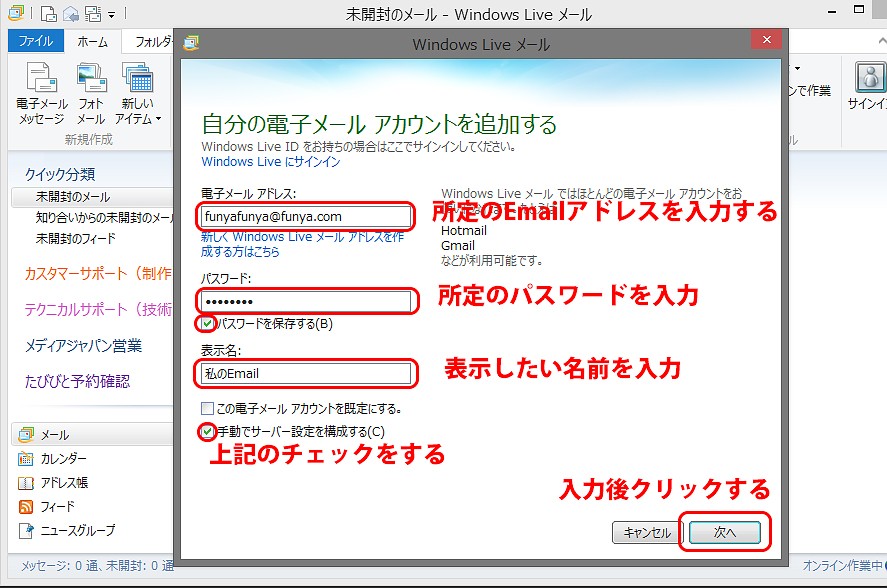The width and height of the screenshot is (887, 588).
Task: Click the Windows Live Mail app icon in title bar
Action: (x=16, y=12)
